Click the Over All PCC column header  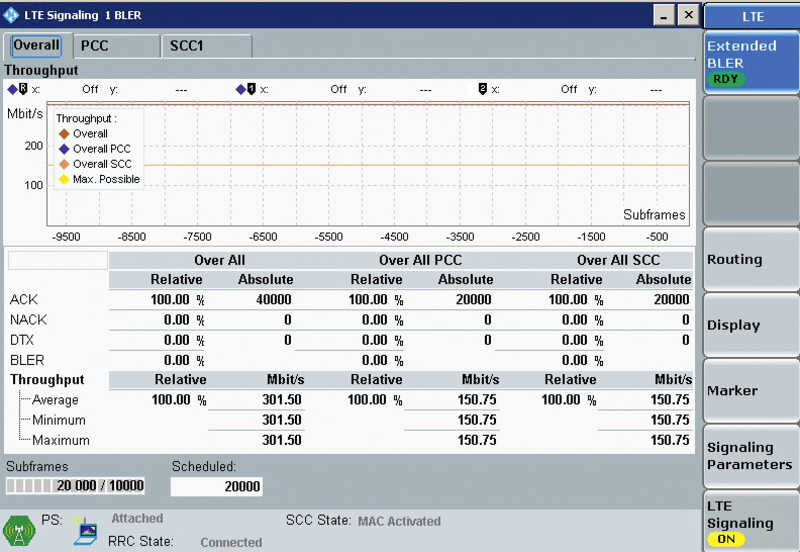pos(420,260)
